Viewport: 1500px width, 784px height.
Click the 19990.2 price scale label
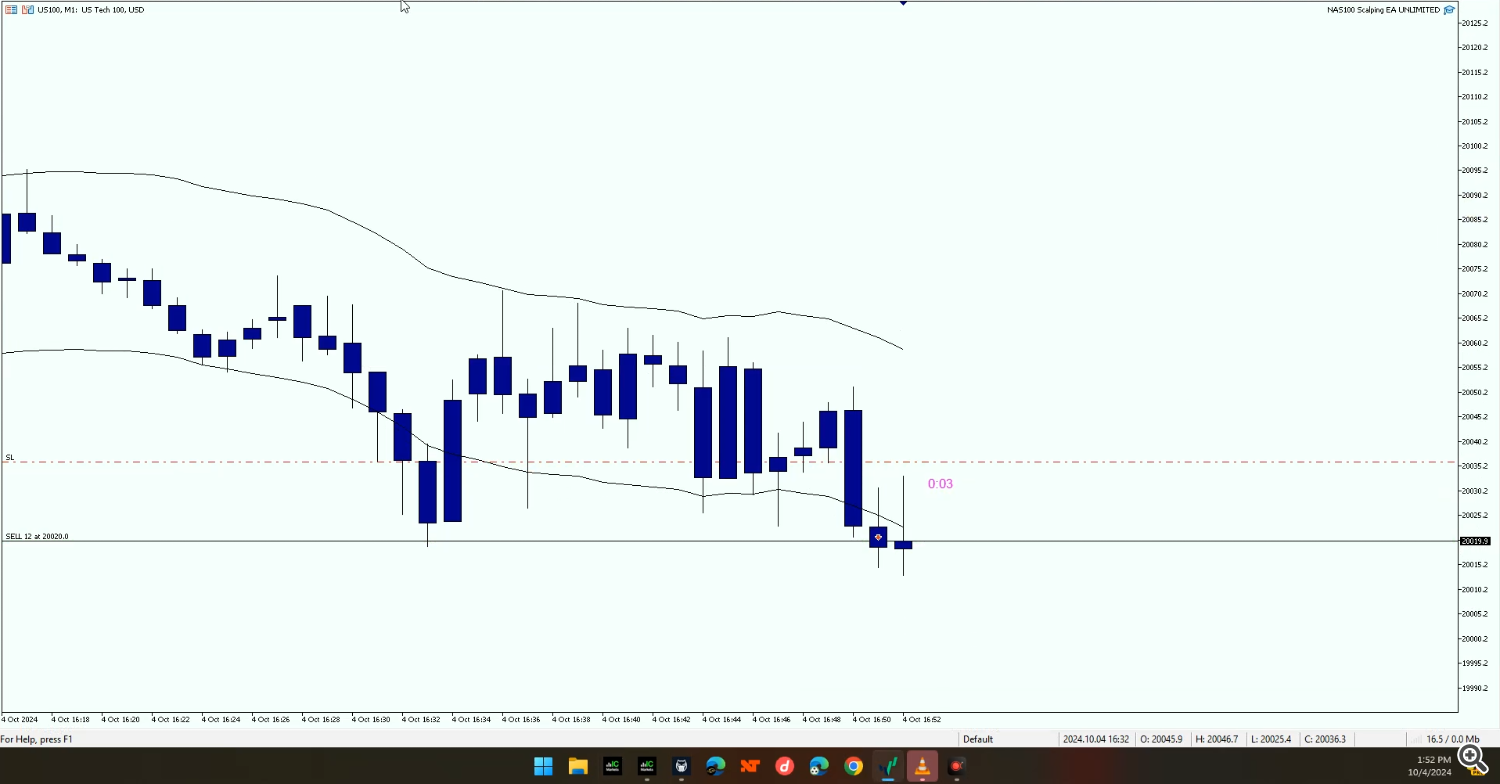[x=1475, y=688]
